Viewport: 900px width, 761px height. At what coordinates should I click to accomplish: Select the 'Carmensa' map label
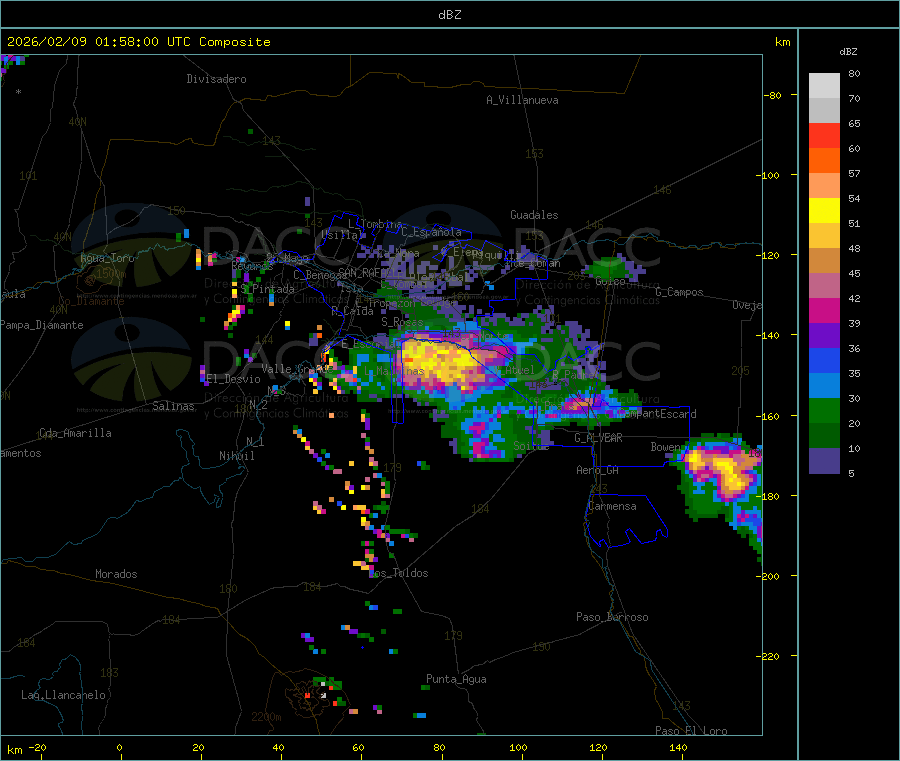tap(612, 506)
